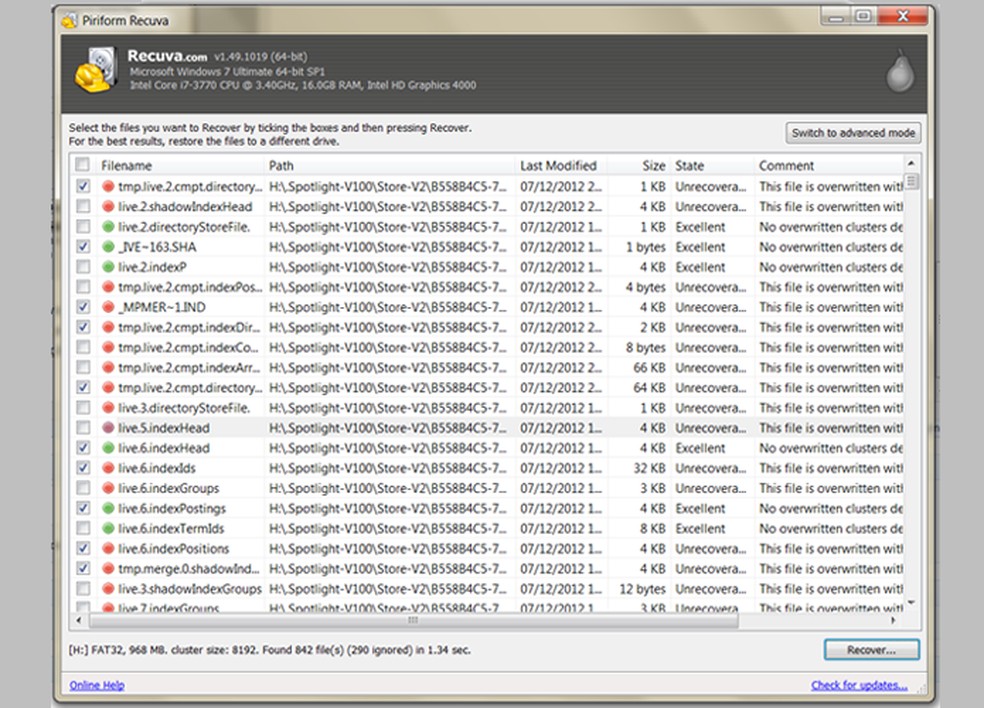
Task: Tick the checkbox for live.5.indexHead
Action: tap(82, 428)
